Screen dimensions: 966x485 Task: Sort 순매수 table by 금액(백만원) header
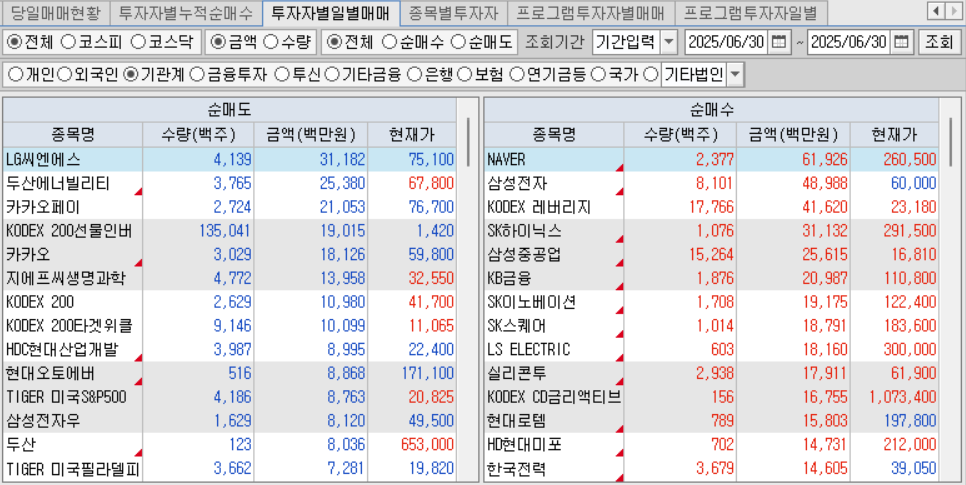(x=793, y=134)
